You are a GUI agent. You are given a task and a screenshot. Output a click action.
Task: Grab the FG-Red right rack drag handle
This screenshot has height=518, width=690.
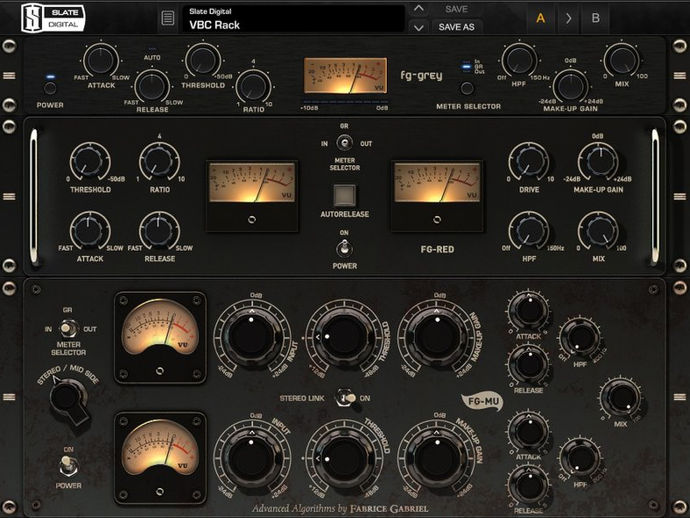pyautogui.click(x=679, y=196)
